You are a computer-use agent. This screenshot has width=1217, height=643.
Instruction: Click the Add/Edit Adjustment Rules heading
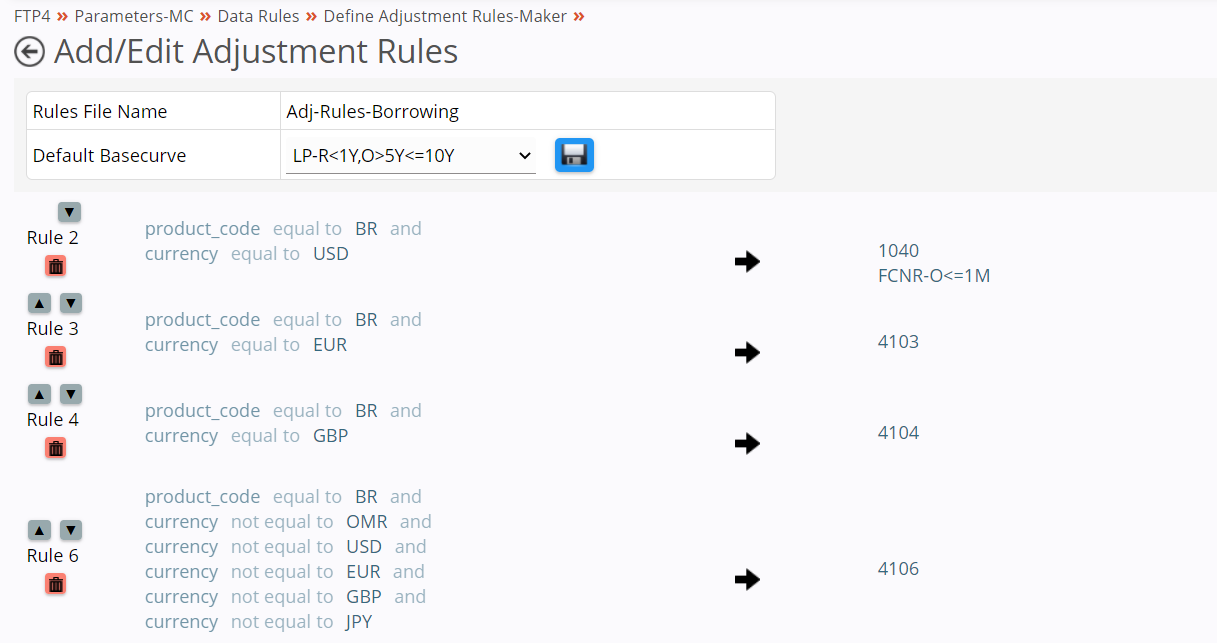pyautogui.click(x=256, y=52)
